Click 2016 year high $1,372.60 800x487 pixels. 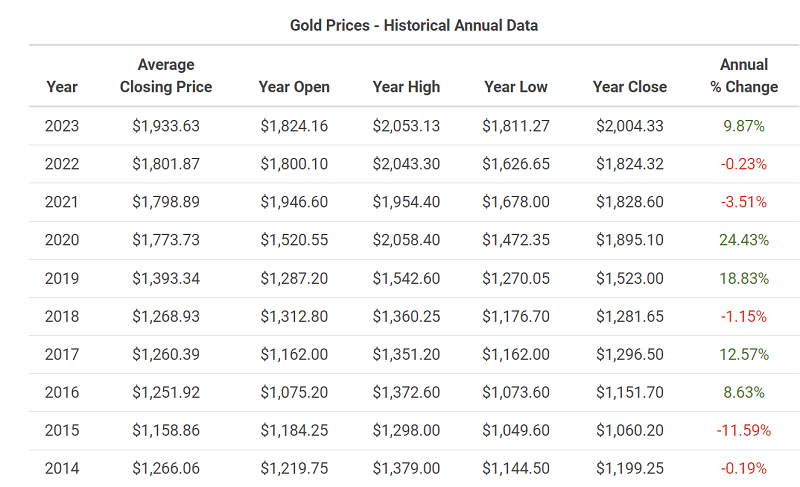click(x=406, y=392)
